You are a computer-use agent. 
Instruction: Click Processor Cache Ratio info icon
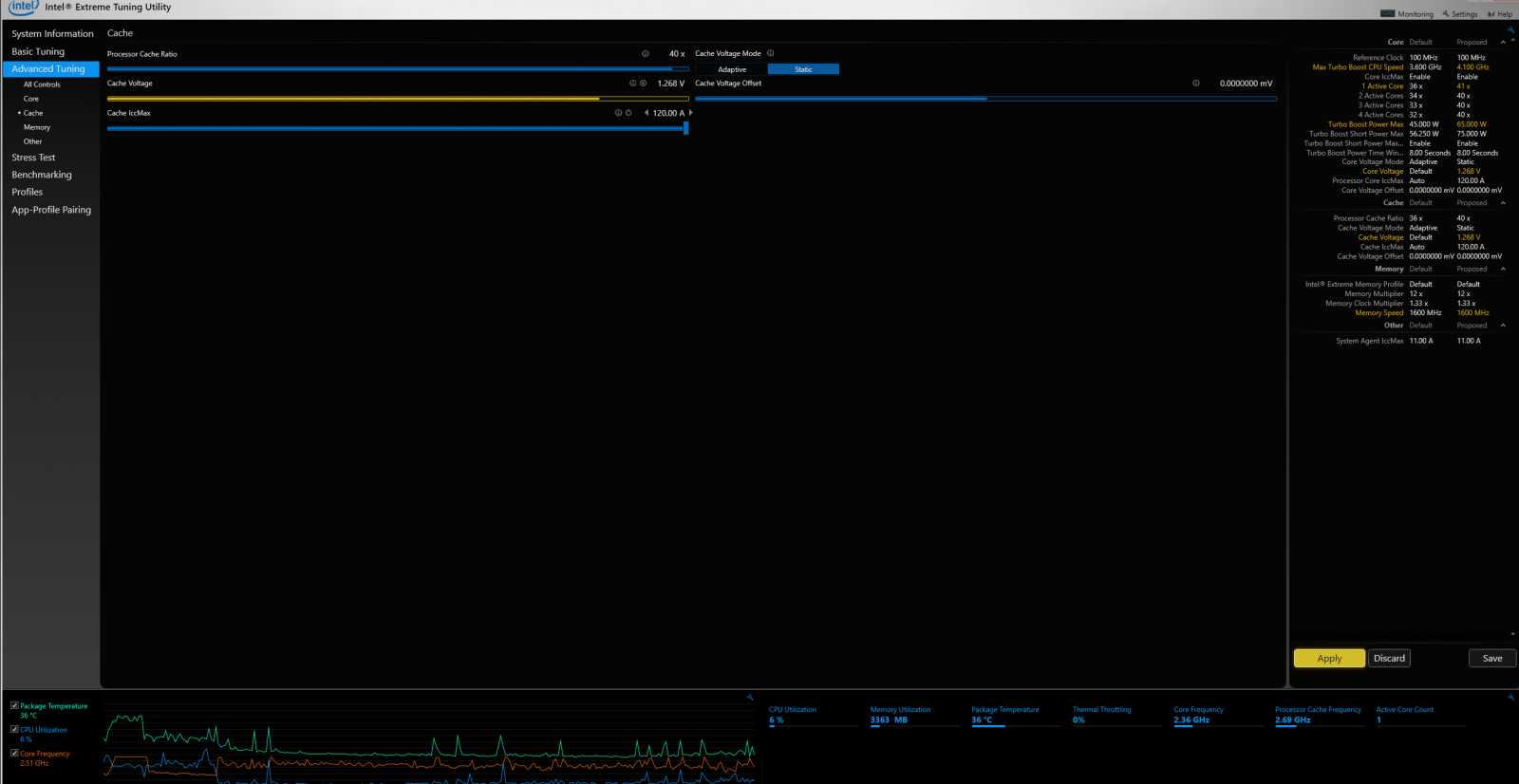click(x=646, y=54)
